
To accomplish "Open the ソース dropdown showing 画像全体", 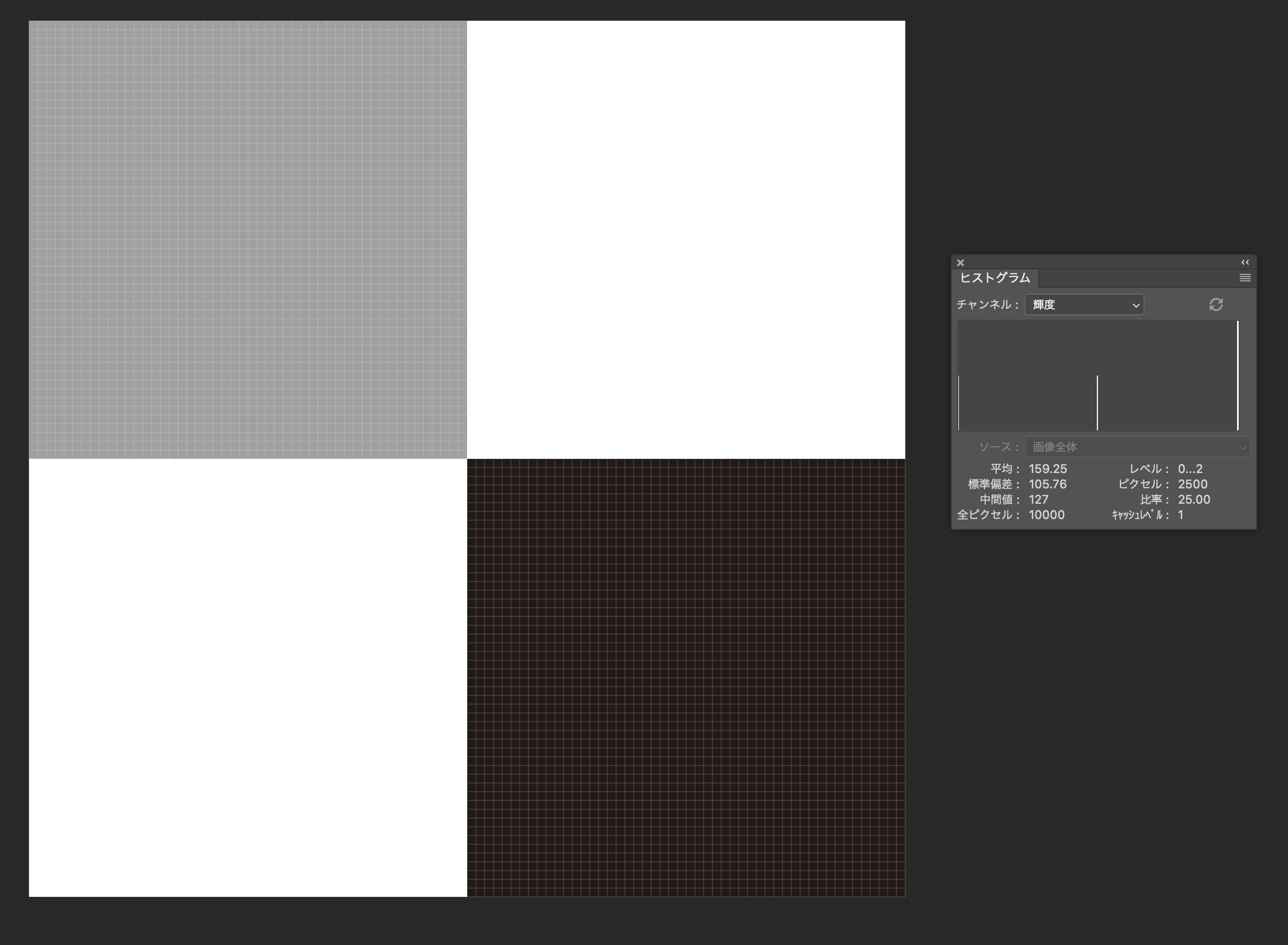I will point(1137,447).
